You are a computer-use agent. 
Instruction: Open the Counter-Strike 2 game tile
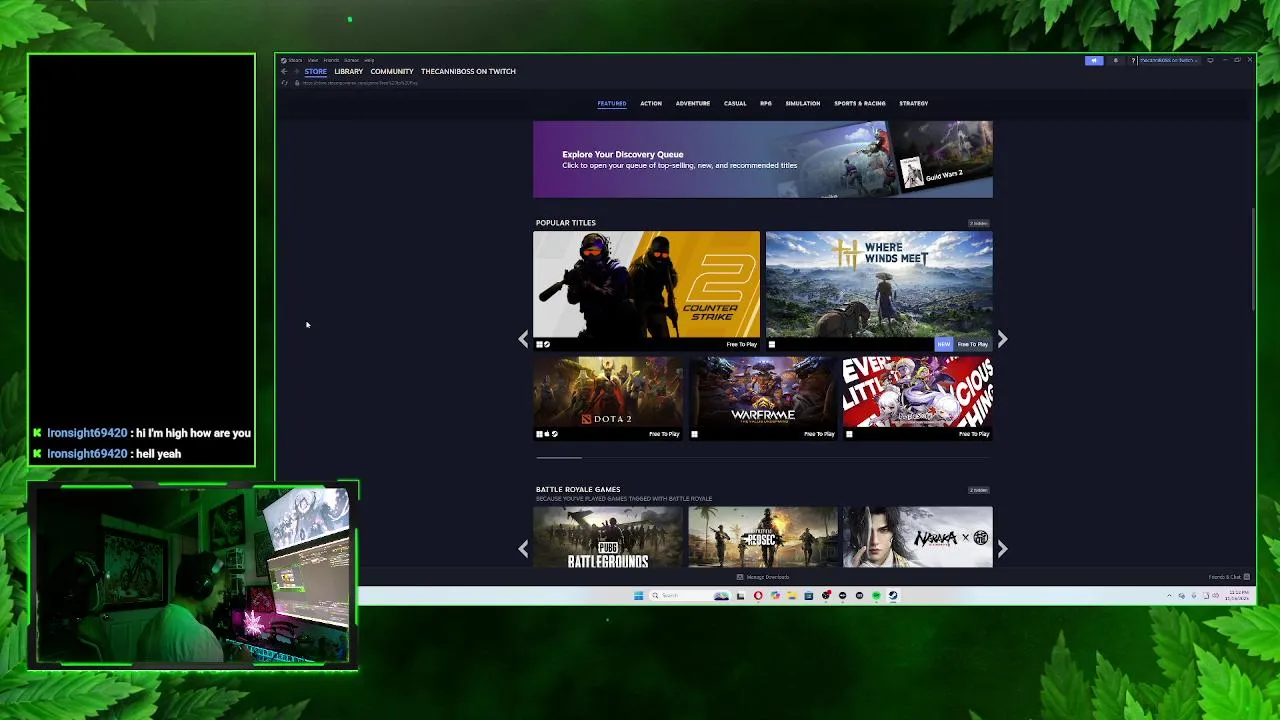coord(646,290)
